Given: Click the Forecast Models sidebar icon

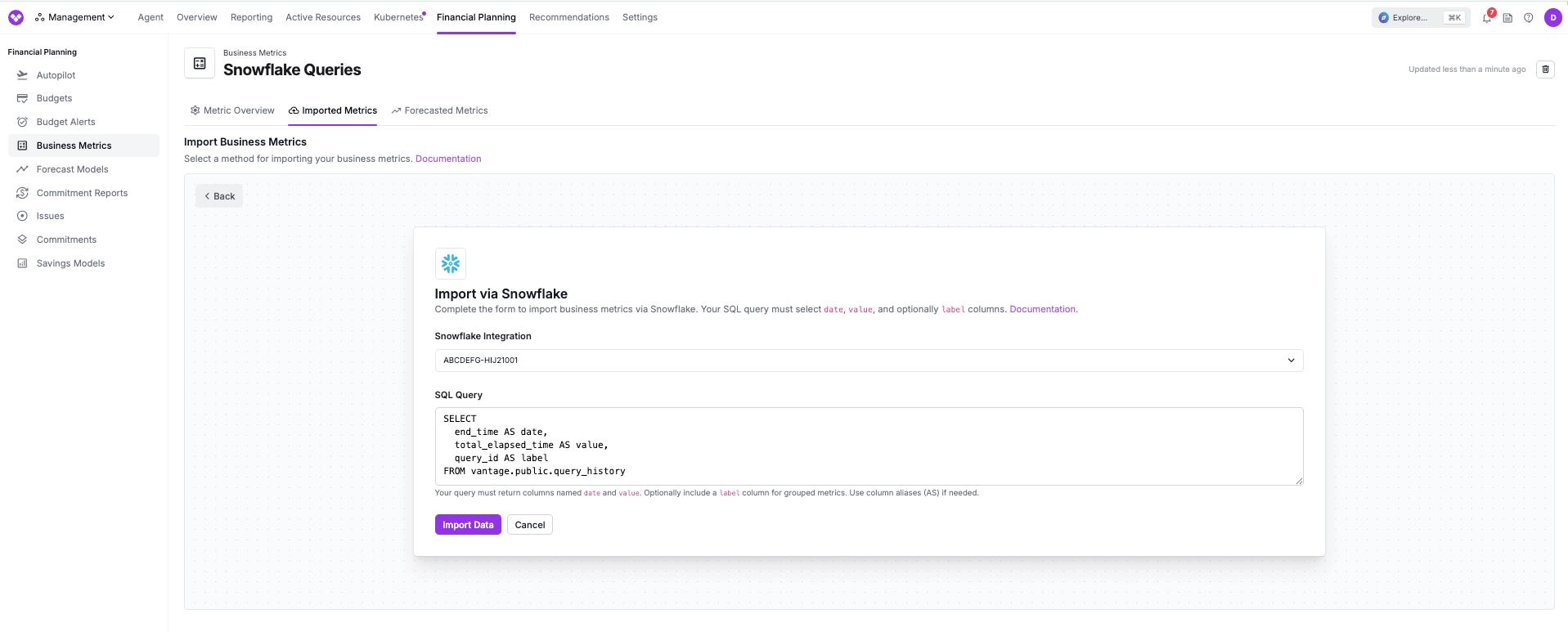Looking at the screenshot, I should [22, 169].
